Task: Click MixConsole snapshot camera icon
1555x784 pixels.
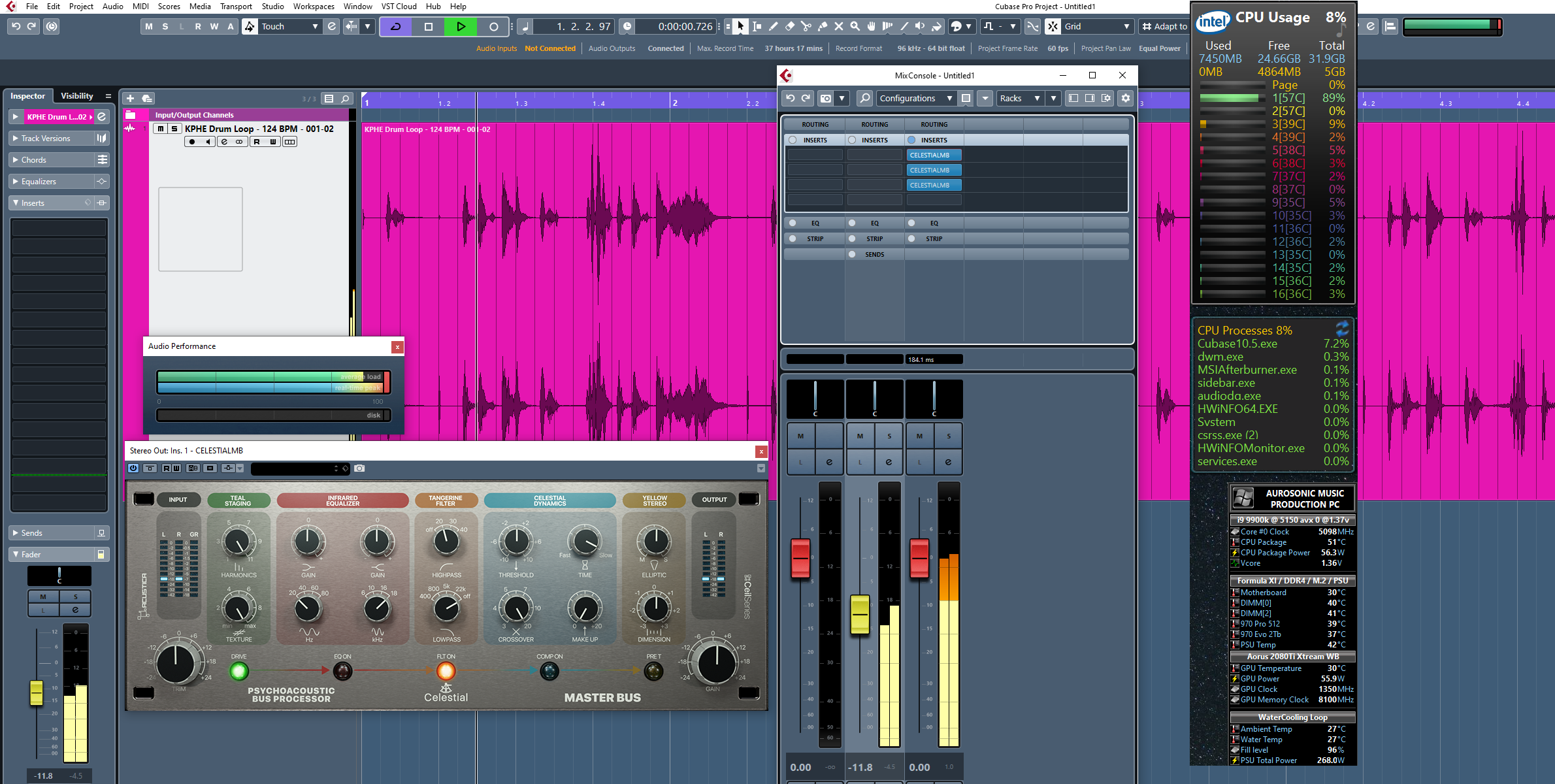Action: [826, 98]
